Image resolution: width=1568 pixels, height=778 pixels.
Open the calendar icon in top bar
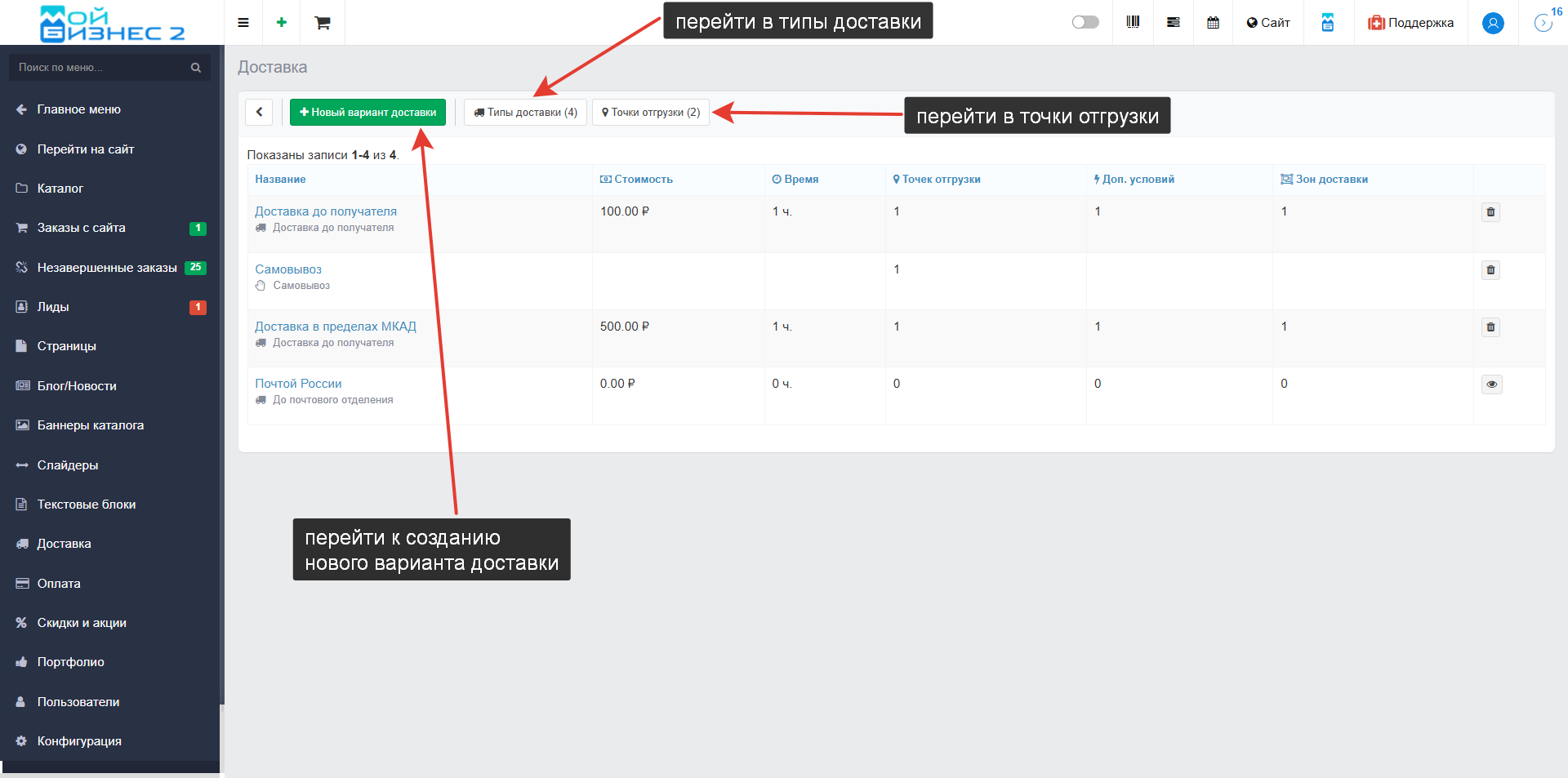click(x=1213, y=23)
